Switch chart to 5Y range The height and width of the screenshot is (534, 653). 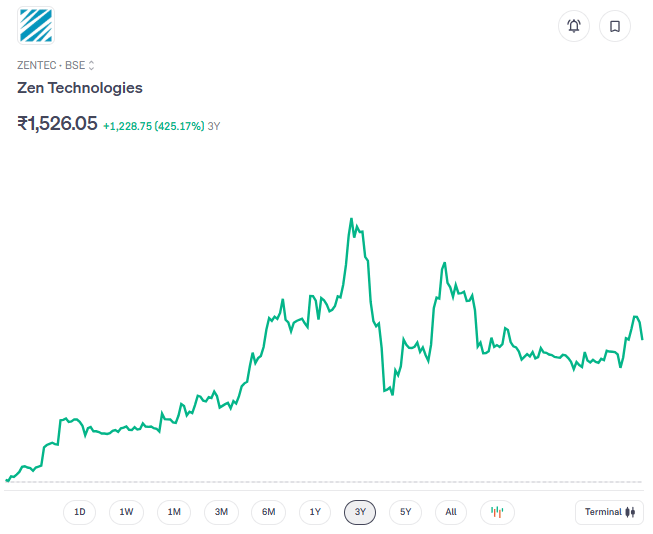point(405,512)
